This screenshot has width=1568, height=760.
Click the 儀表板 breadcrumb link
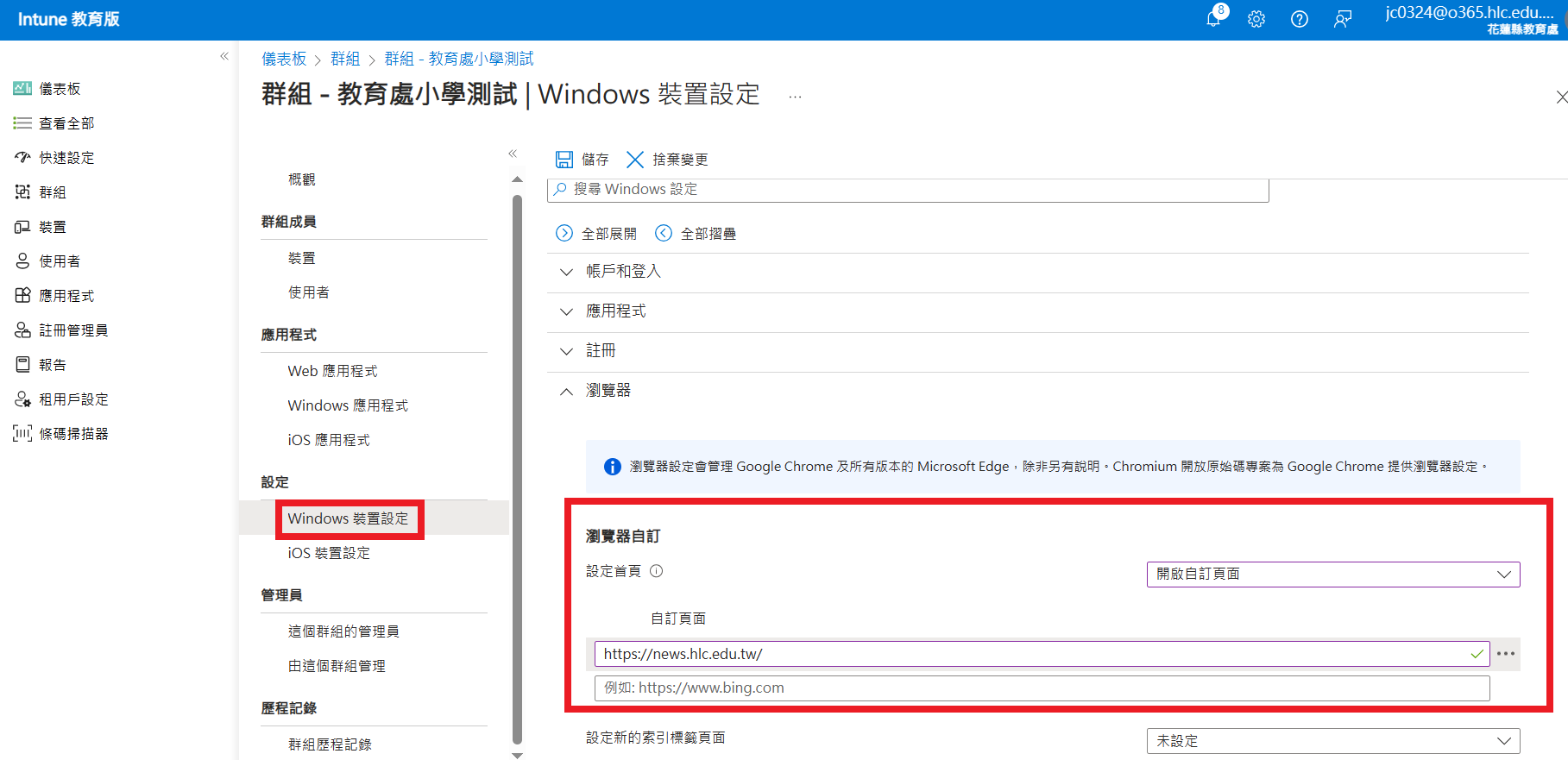(x=284, y=59)
